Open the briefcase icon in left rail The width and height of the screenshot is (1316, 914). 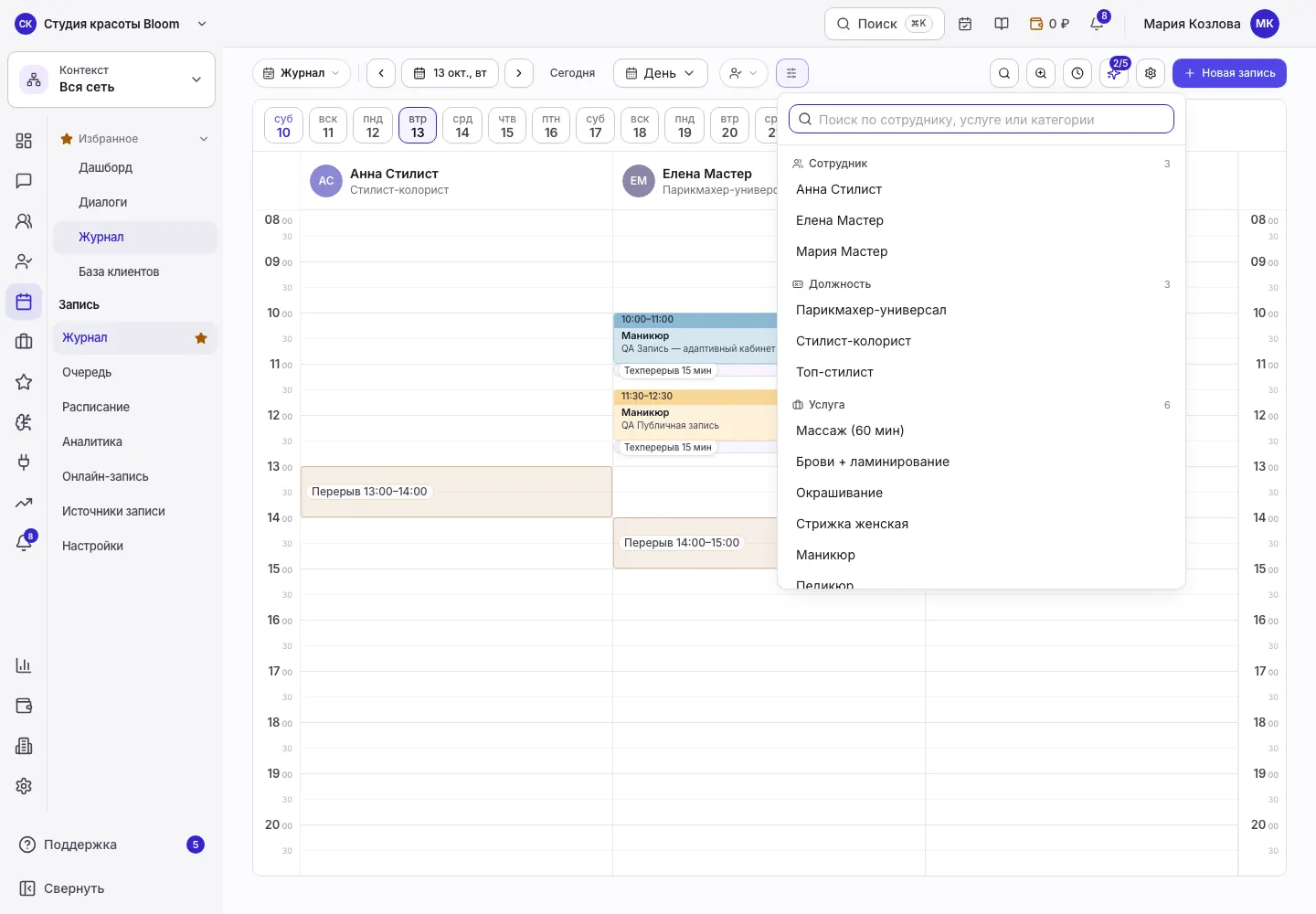point(24,342)
